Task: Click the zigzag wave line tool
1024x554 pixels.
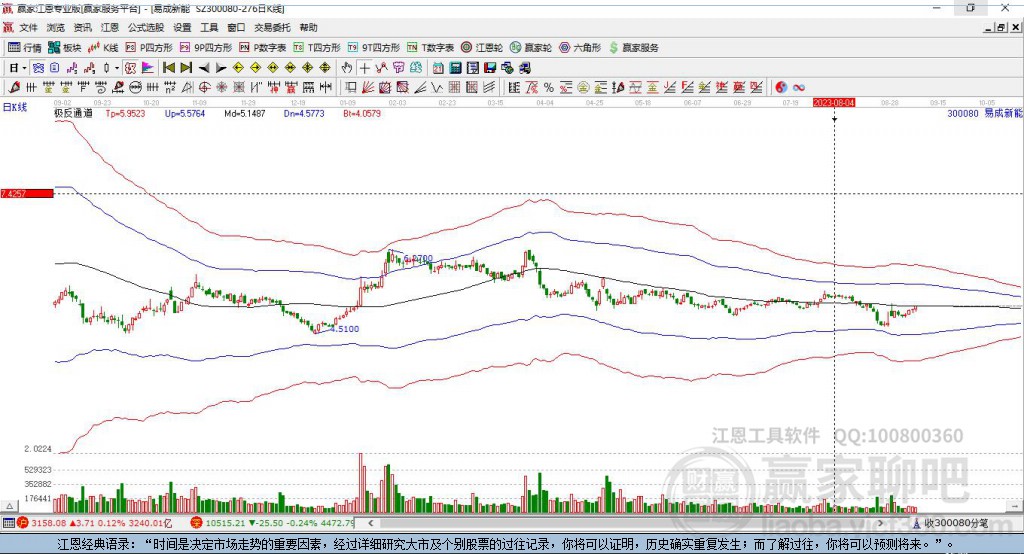Action: pyautogui.click(x=436, y=88)
